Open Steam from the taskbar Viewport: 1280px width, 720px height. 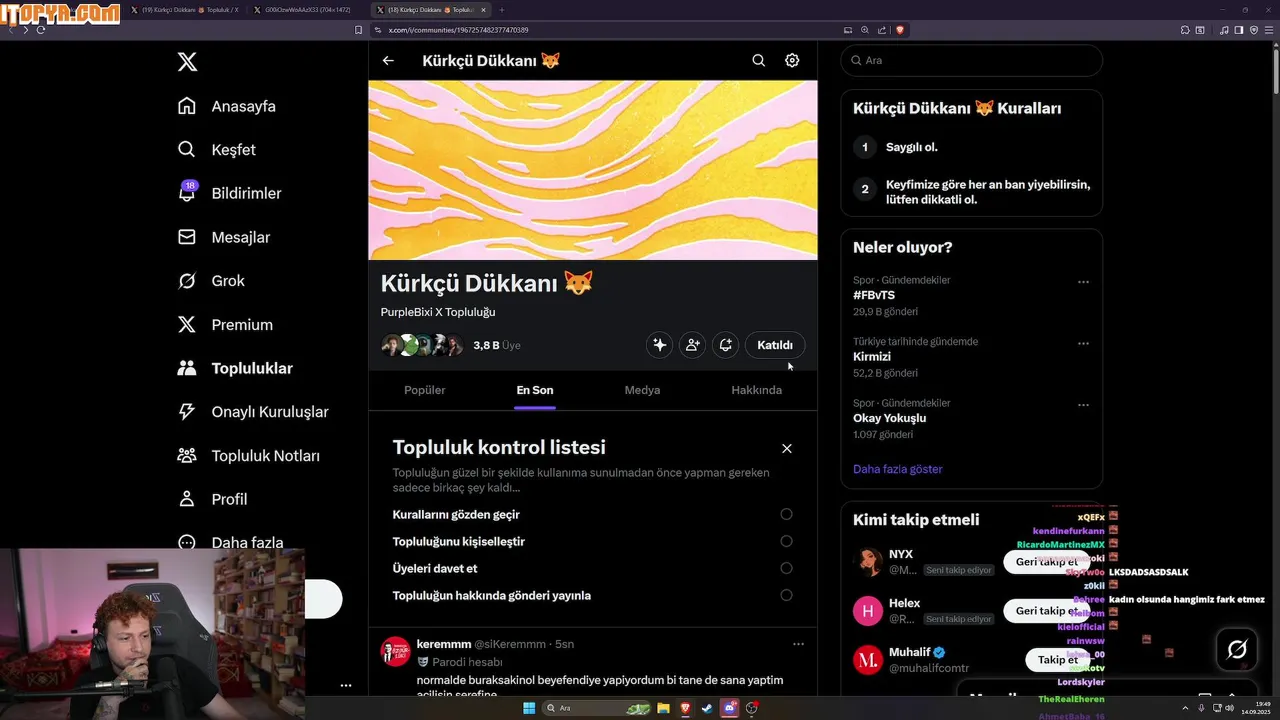tap(708, 708)
